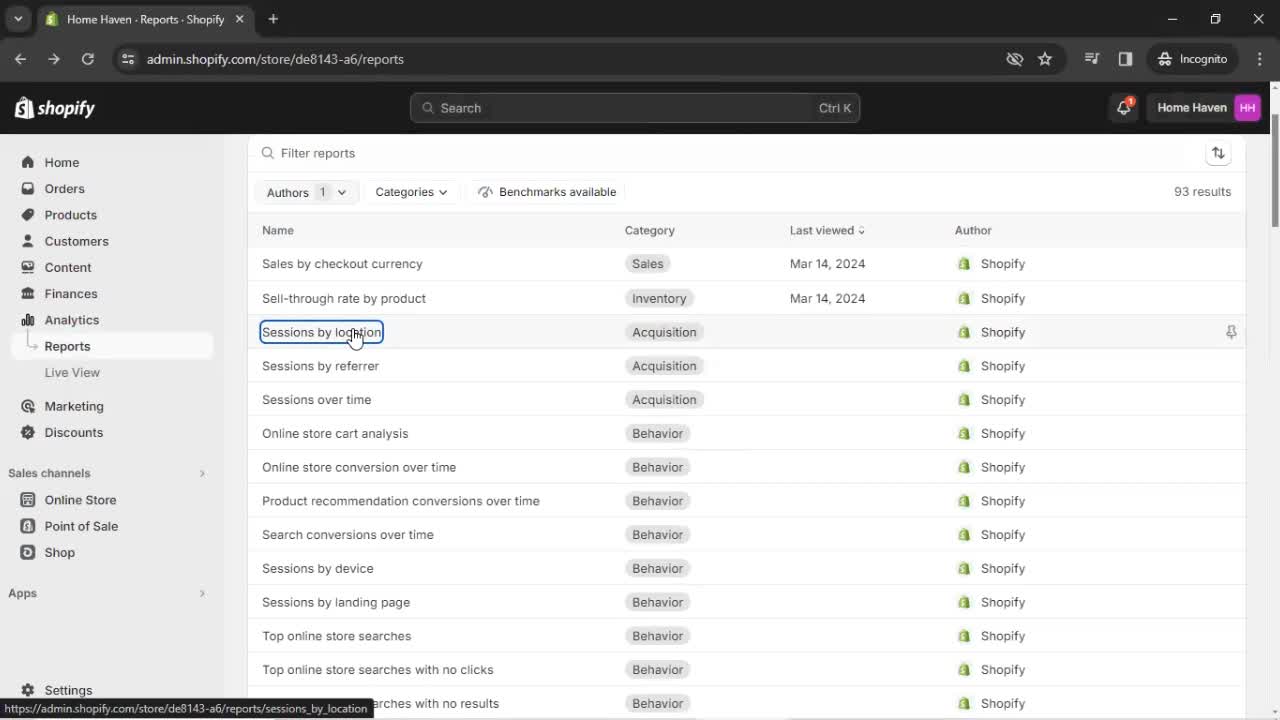Click the Name column header
This screenshot has width=1280, height=720.
278,230
